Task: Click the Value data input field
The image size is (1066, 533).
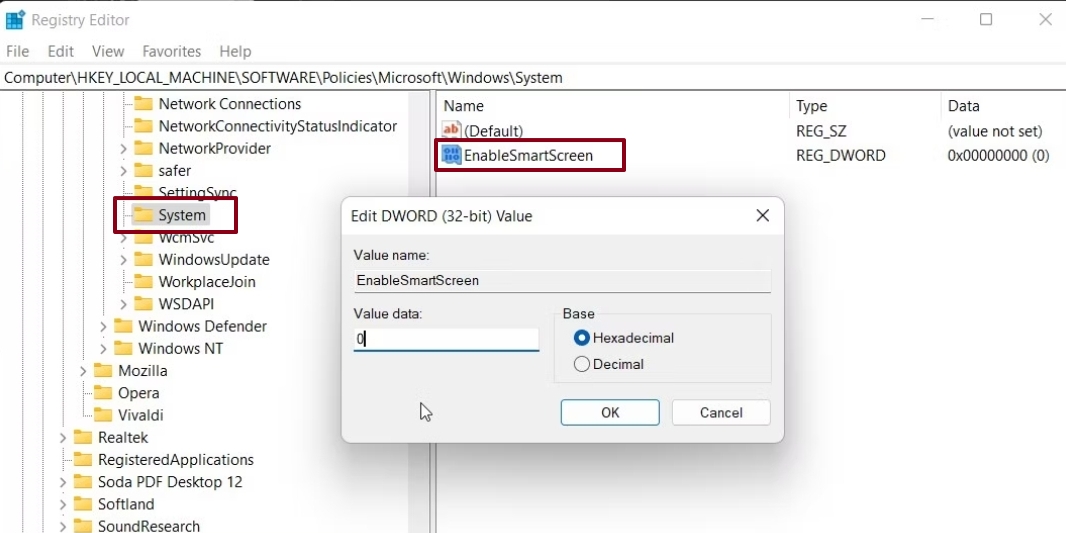Action: pos(446,339)
